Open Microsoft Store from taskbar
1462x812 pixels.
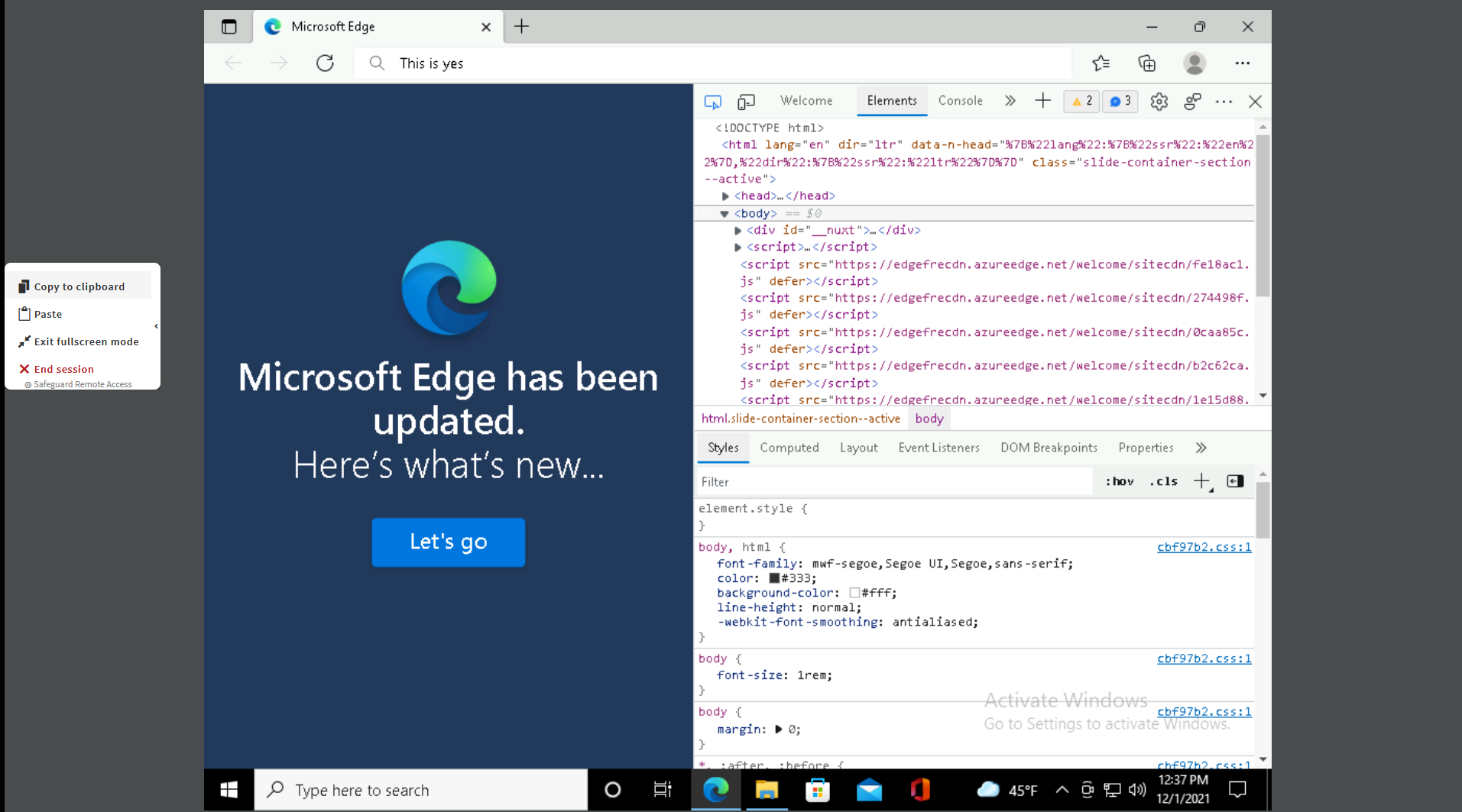pos(818,790)
